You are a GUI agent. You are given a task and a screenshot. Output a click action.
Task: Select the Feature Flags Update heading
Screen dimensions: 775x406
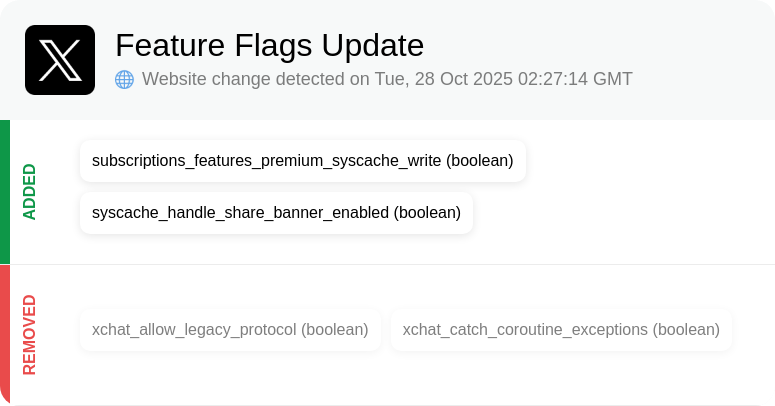coord(269,45)
